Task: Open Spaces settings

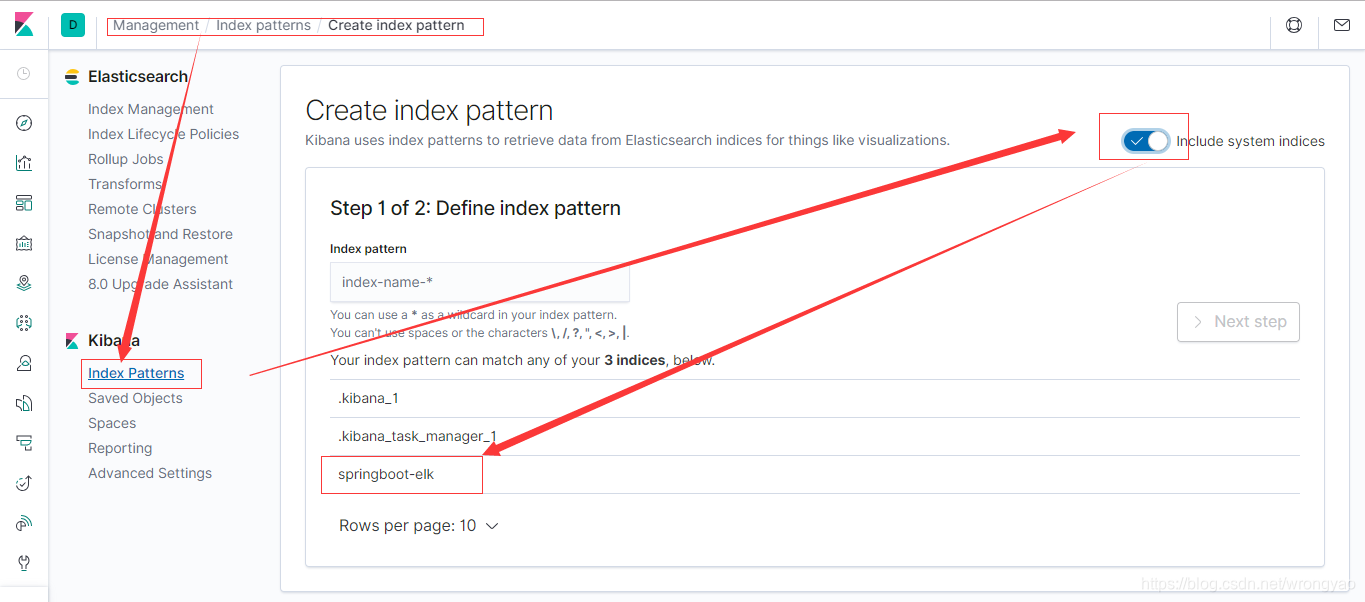Action: [112, 423]
